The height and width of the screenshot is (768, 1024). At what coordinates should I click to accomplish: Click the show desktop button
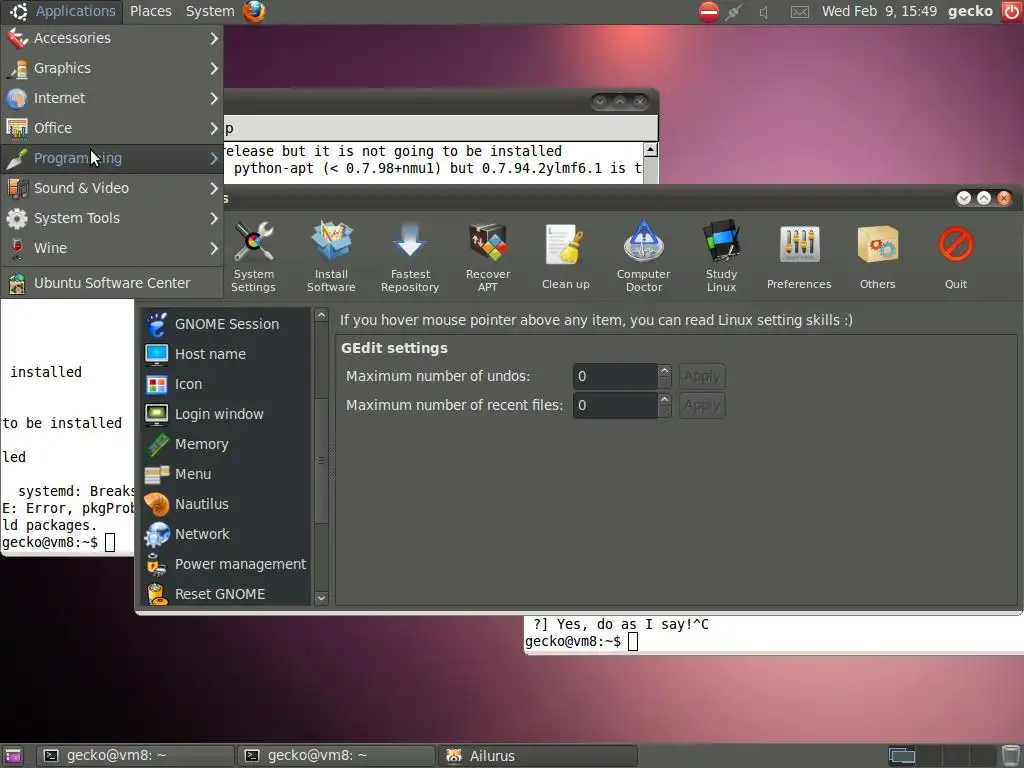(x=13, y=756)
